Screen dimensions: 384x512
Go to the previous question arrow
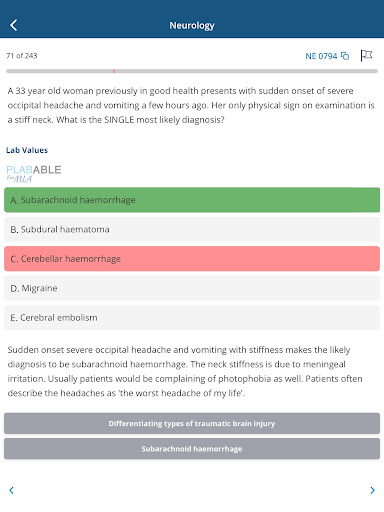[x=11, y=490]
